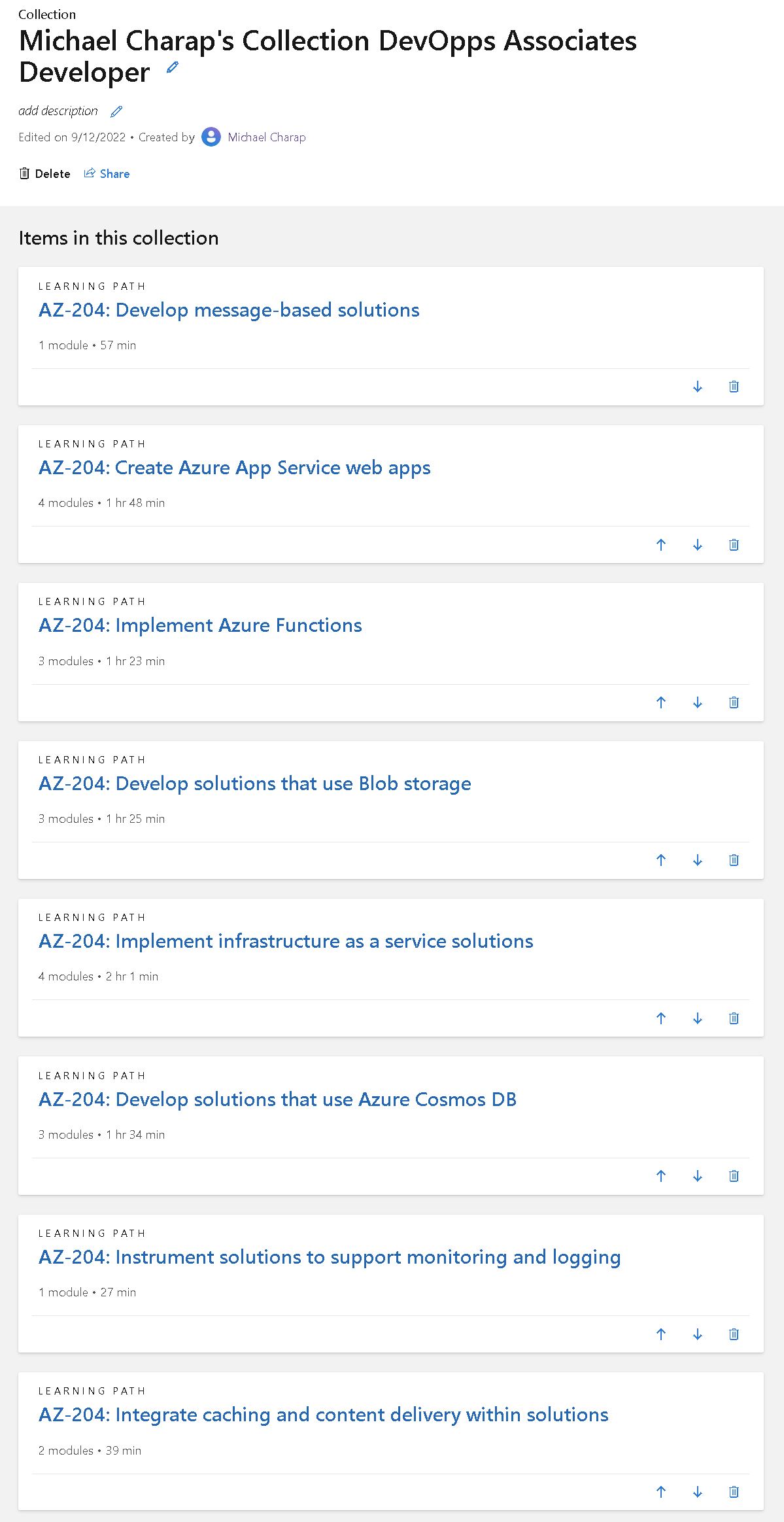
Task: Open AZ-204: Create Azure App Service web apps
Action: coord(234,468)
